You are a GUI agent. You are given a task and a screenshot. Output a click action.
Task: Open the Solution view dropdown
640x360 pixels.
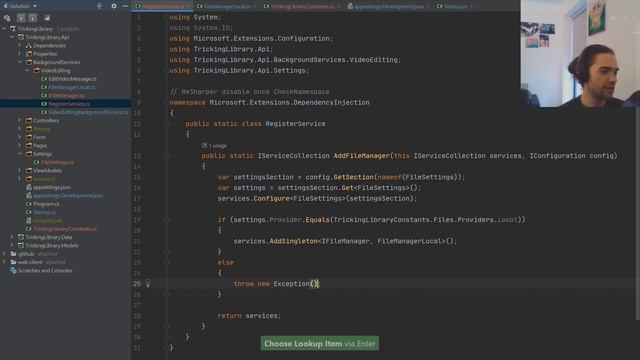[20, 6]
